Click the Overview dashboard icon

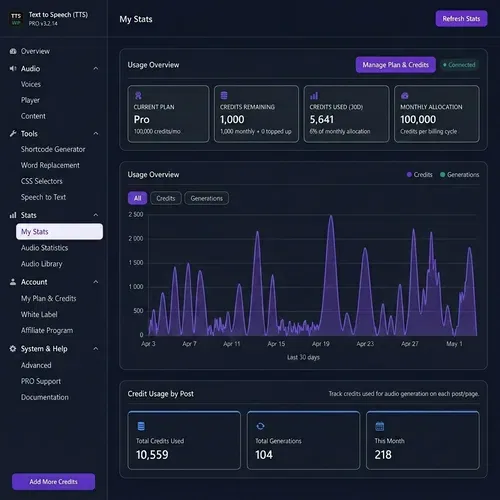[13, 51]
